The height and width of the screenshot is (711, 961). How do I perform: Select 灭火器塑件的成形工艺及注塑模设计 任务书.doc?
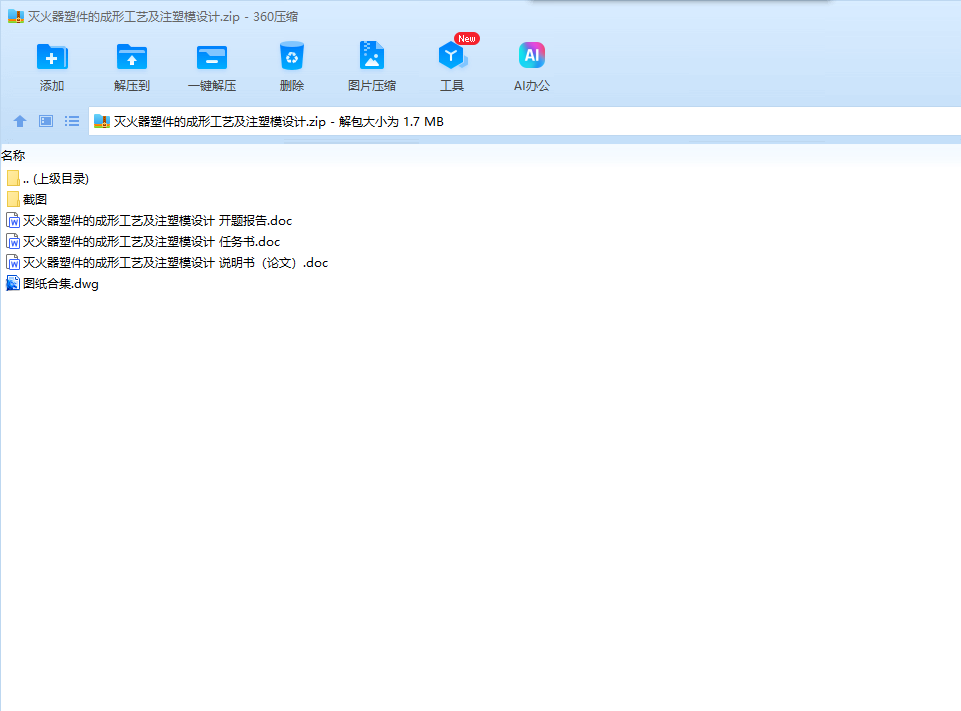coord(151,241)
